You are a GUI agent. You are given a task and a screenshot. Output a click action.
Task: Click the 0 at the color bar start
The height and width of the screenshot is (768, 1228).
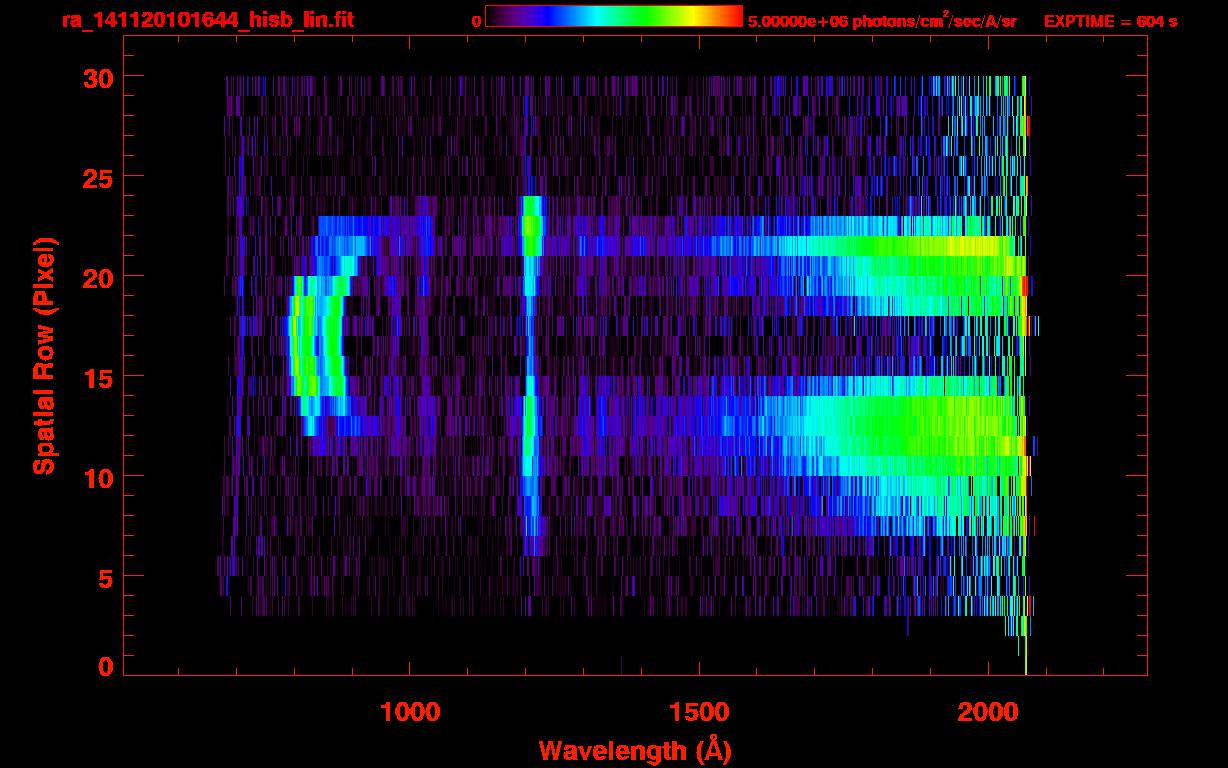[476, 21]
